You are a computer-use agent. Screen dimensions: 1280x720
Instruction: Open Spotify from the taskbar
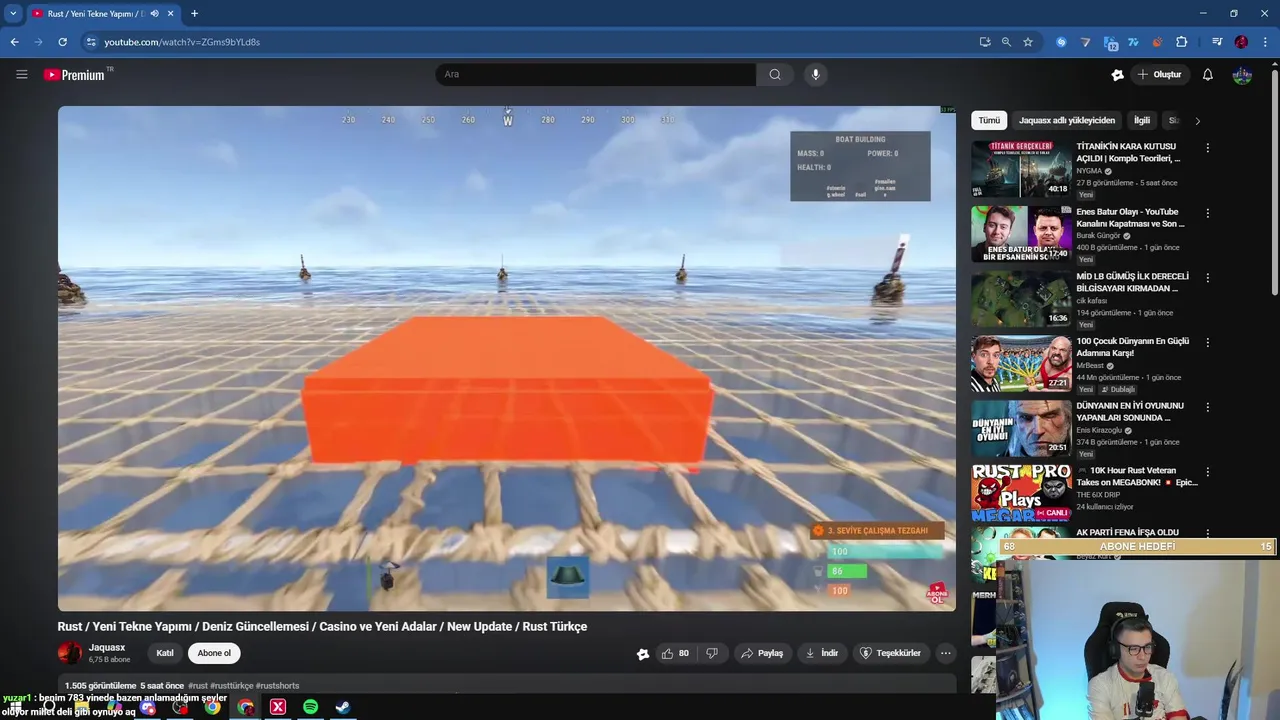click(310, 707)
